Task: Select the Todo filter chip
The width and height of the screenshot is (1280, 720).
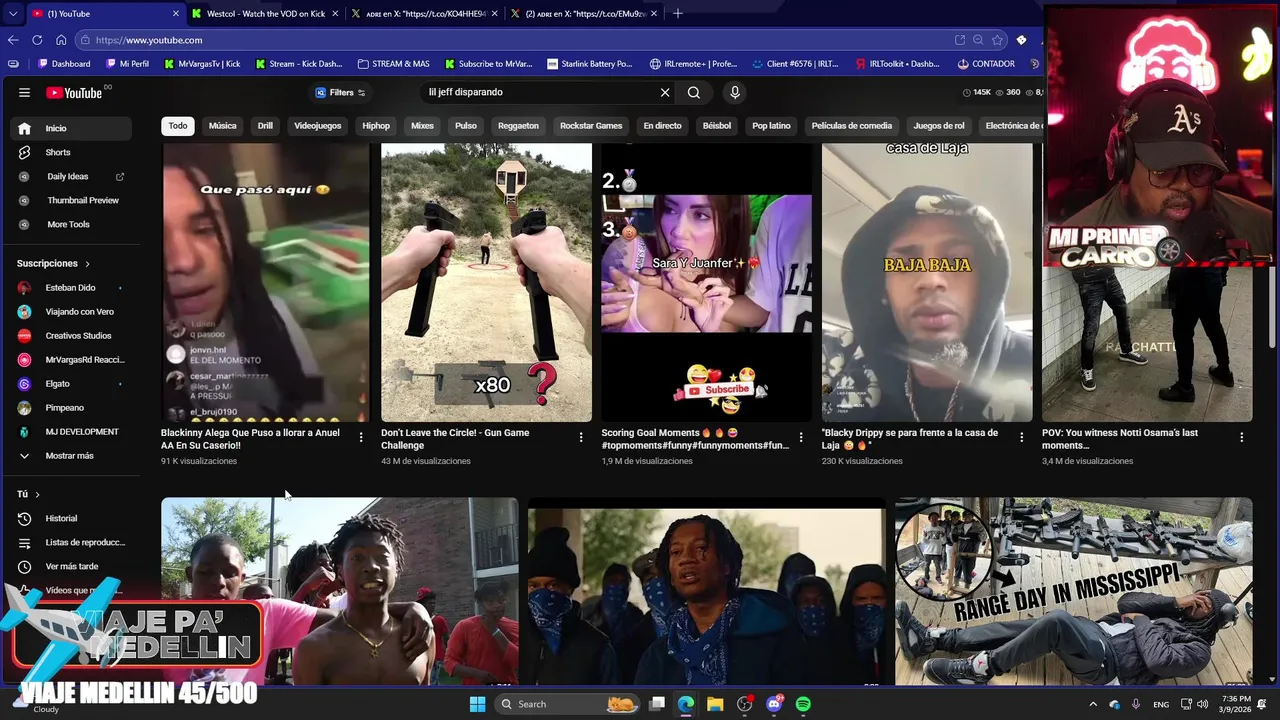Action: point(178,126)
